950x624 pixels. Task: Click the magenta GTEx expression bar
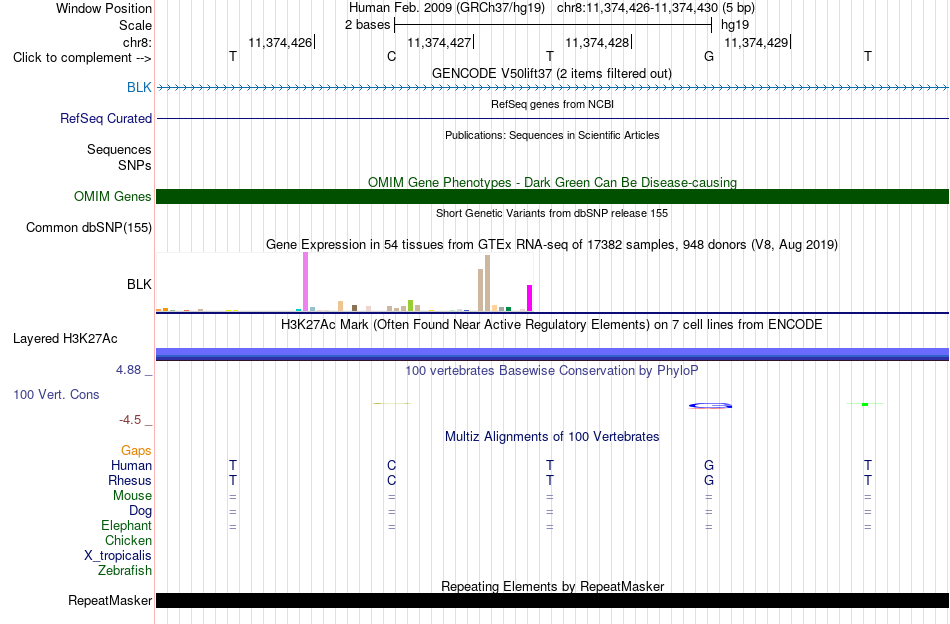[x=530, y=298]
